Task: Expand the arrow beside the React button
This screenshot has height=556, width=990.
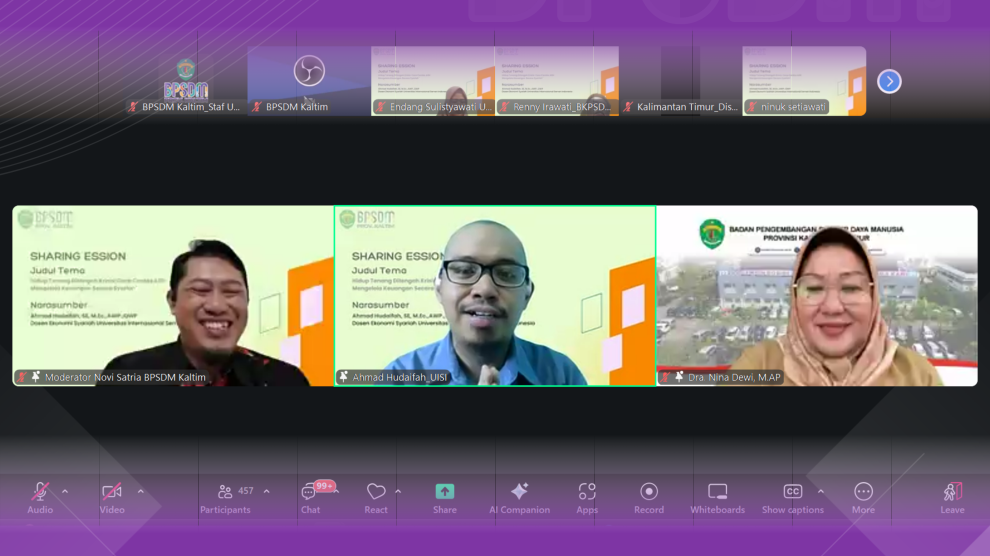Action: pos(398,491)
